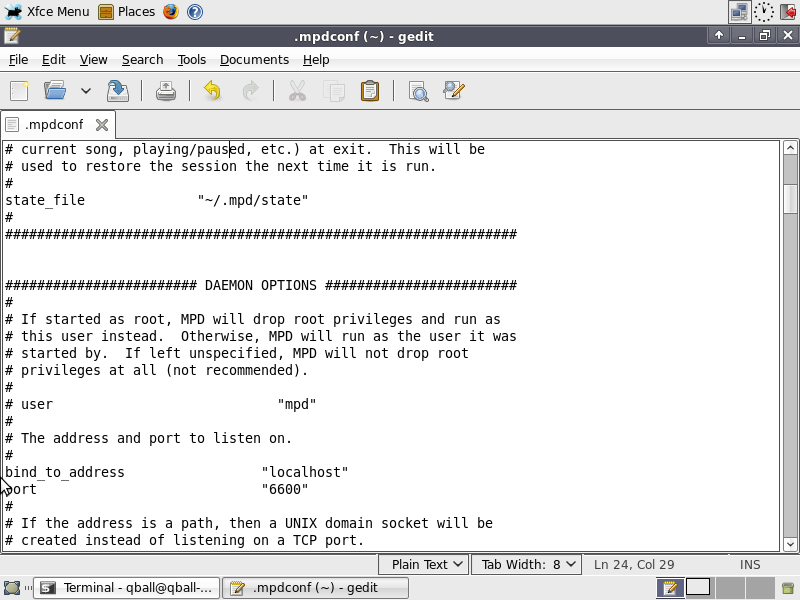Save the current file with the toolbar icon
800x600 pixels.
(x=117, y=91)
